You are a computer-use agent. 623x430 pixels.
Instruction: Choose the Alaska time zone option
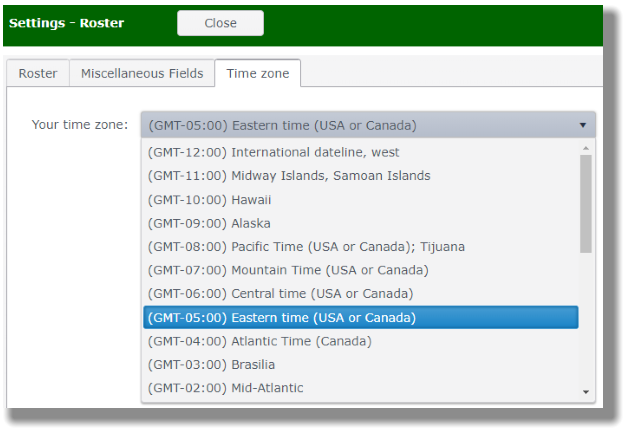[x=208, y=223]
